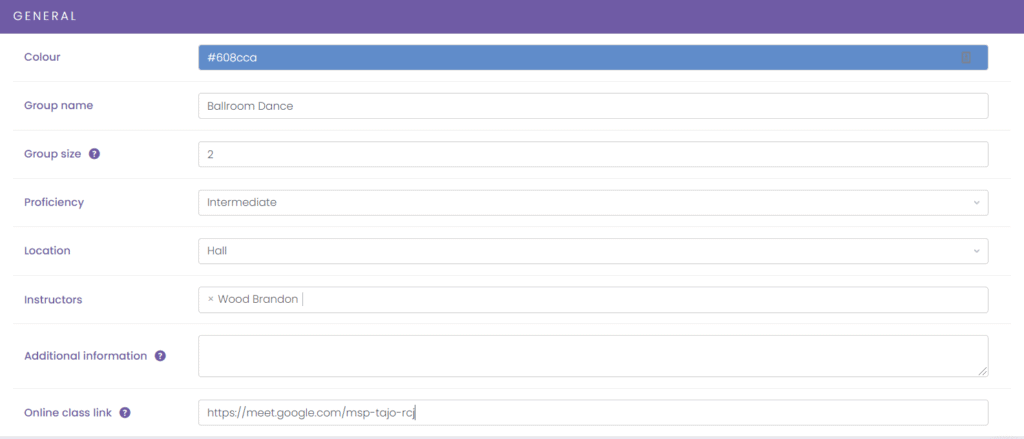This screenshot has width=1024, height=439.
Task: Click the GENERAL section header
Action: (x=44, y=16)
